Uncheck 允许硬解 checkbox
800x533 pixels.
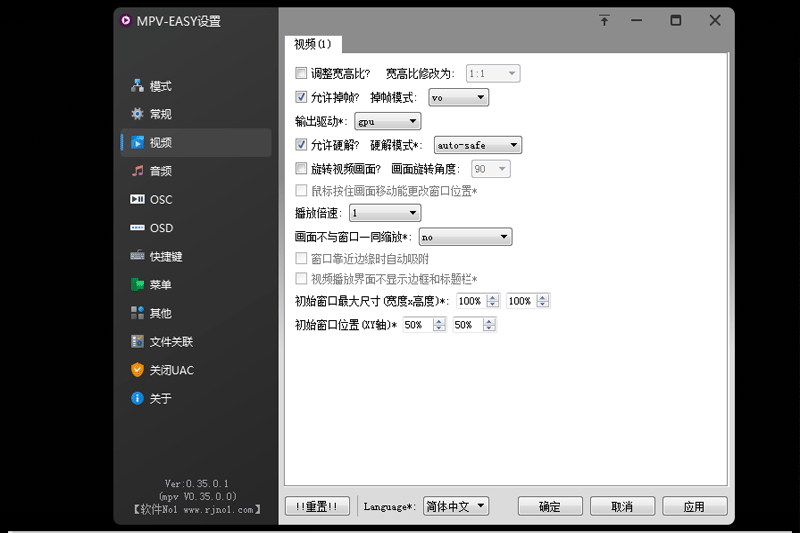coord(301,145)
